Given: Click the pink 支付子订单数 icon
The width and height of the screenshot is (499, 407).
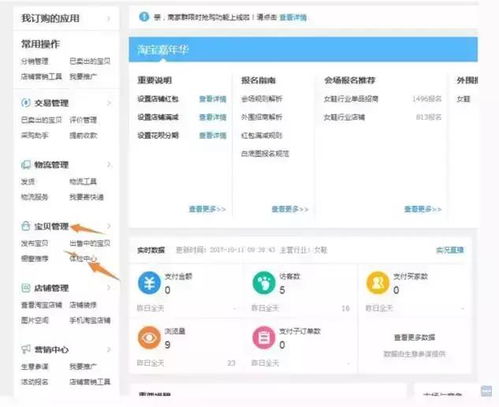Looking at the screenshot, I should [264, 338].
